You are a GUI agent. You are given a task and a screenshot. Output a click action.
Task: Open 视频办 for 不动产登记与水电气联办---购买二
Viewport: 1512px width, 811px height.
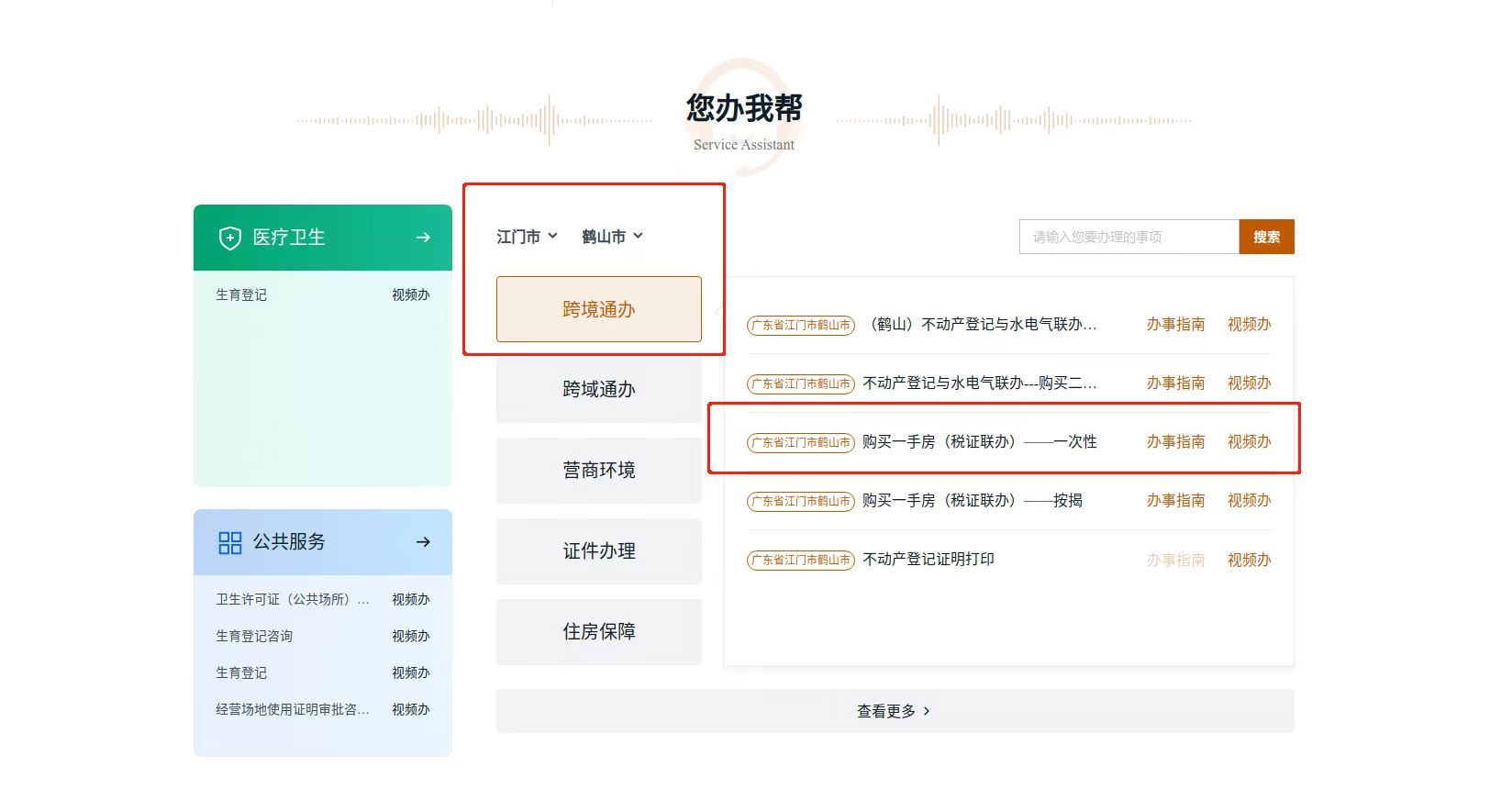(1249, 383)
